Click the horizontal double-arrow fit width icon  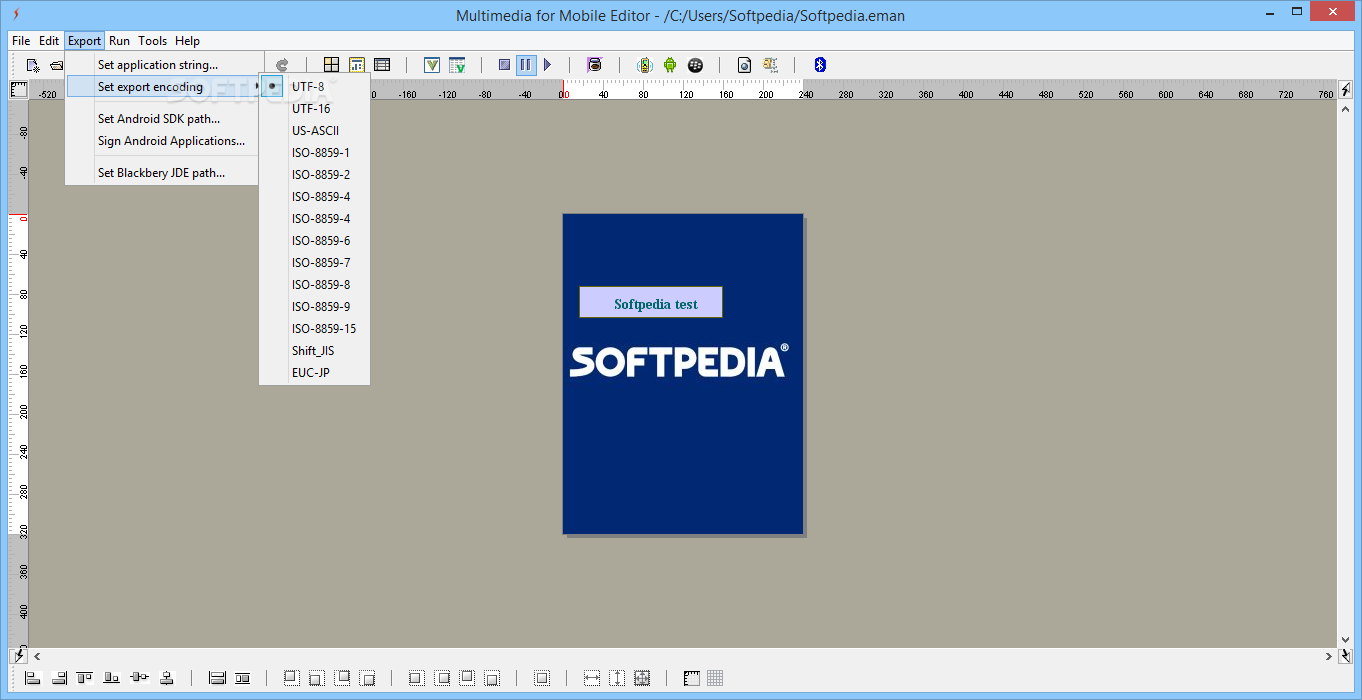coord(592,678)
